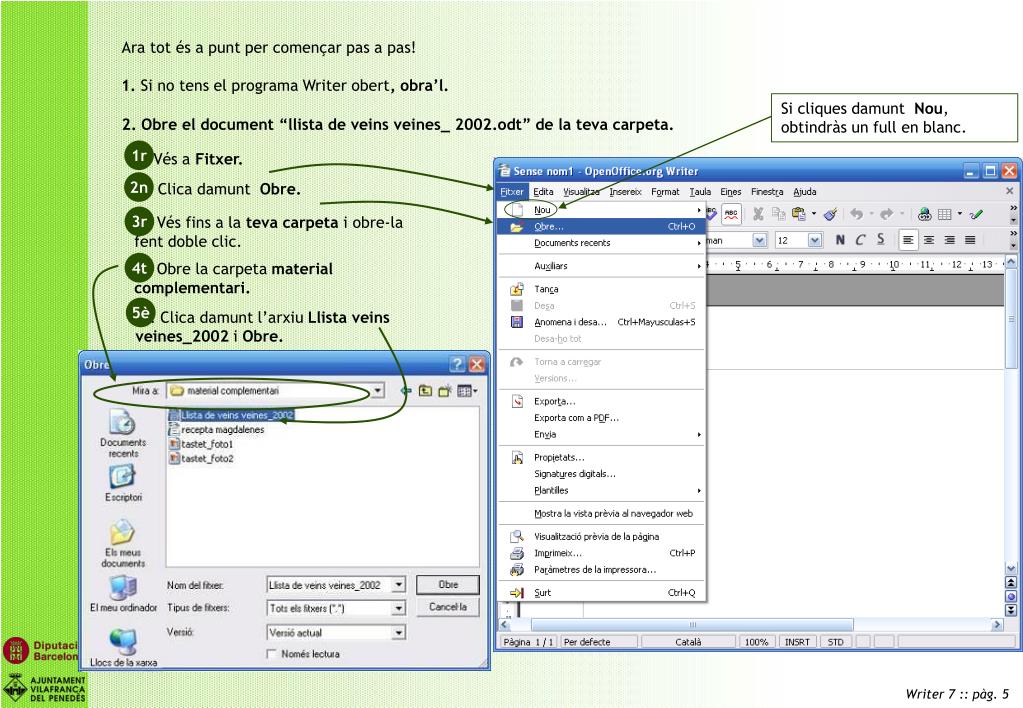Screen dimensions: 1023x708
Task: Toggle the automatic spellcheck icon in Writer toolbar
Action: pyautogui.click(x=731, y=213)
